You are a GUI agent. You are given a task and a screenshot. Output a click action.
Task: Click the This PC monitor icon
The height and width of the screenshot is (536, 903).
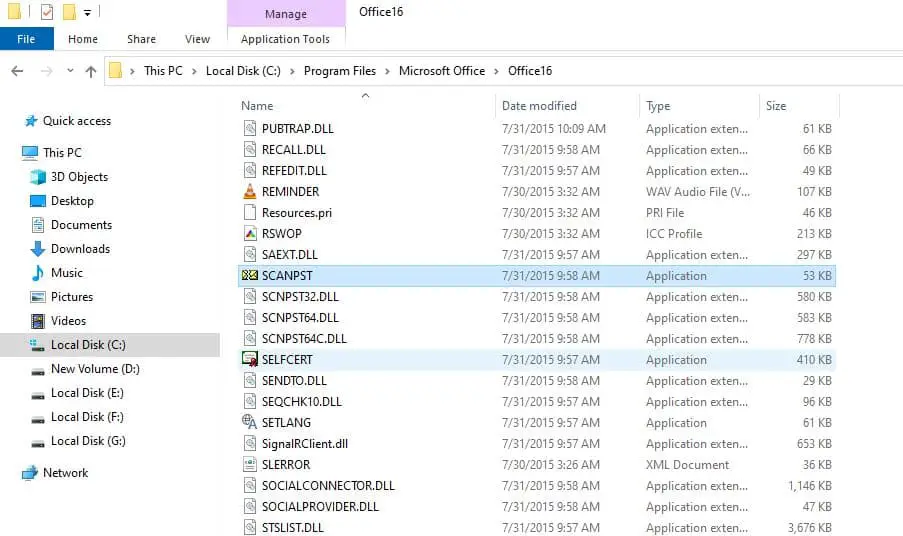tap(29, 153)
